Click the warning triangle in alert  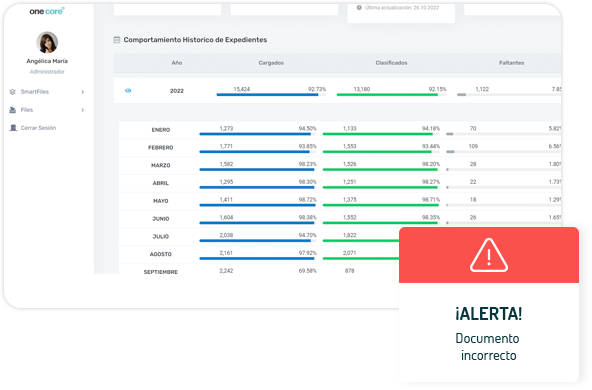click(489, 255)
